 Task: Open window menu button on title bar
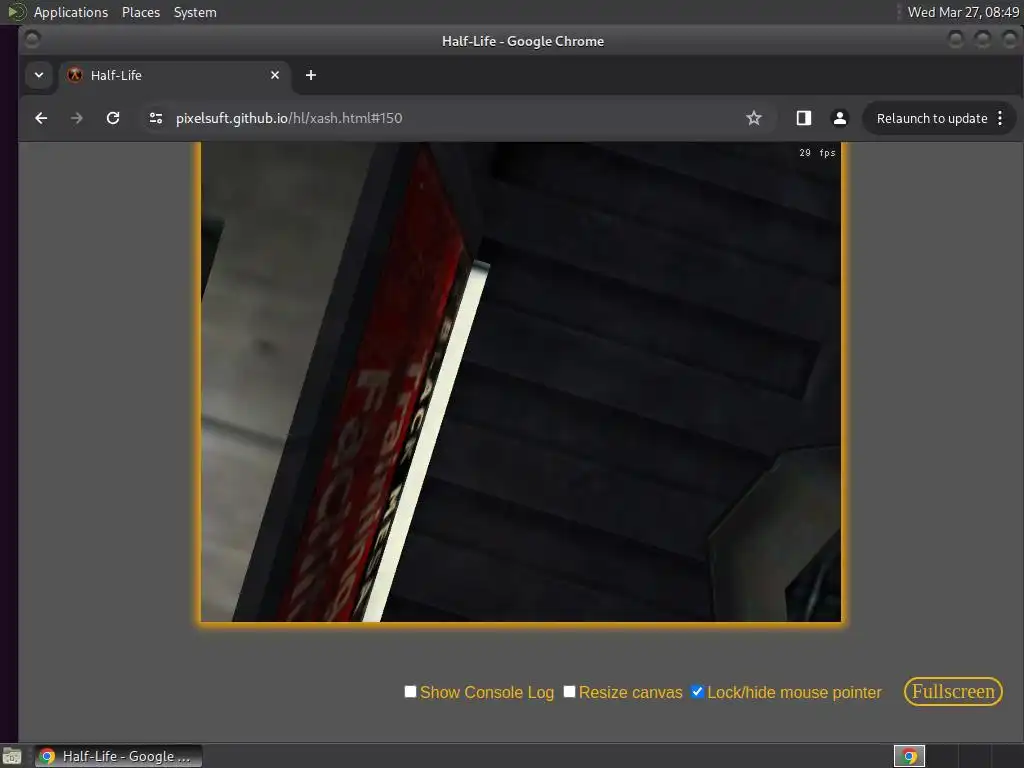(32, 40)
